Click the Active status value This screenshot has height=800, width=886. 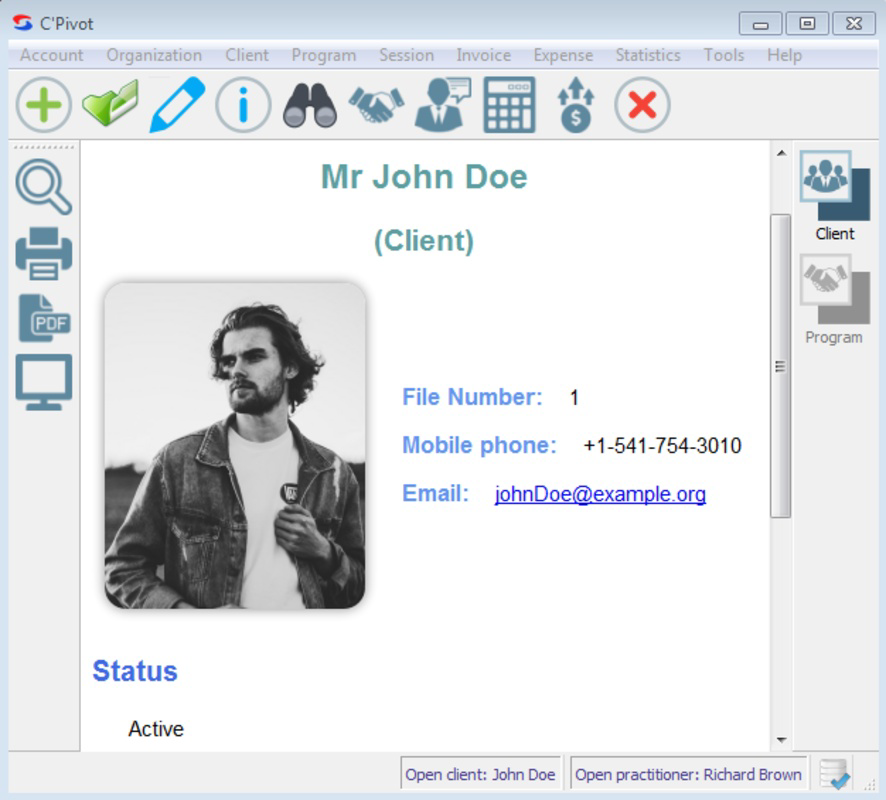pos(156,729)
